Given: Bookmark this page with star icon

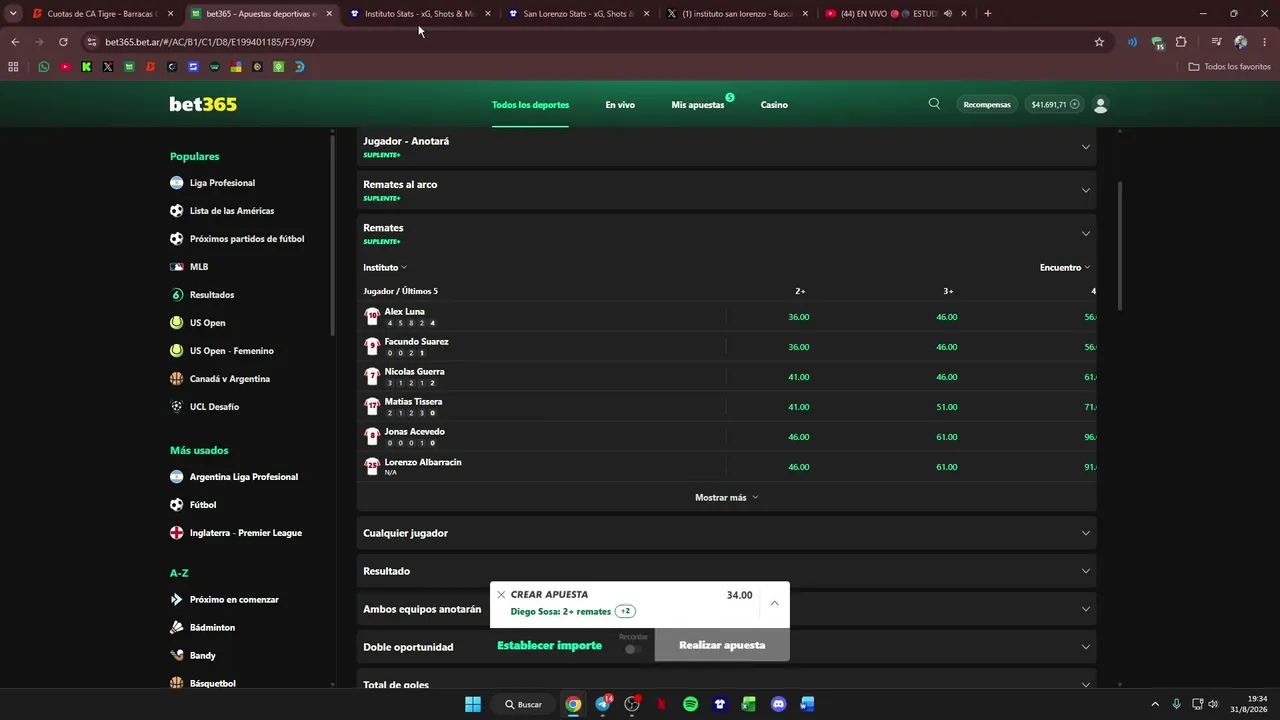Looking at the screenshot, I should [x=1099, y=42].
